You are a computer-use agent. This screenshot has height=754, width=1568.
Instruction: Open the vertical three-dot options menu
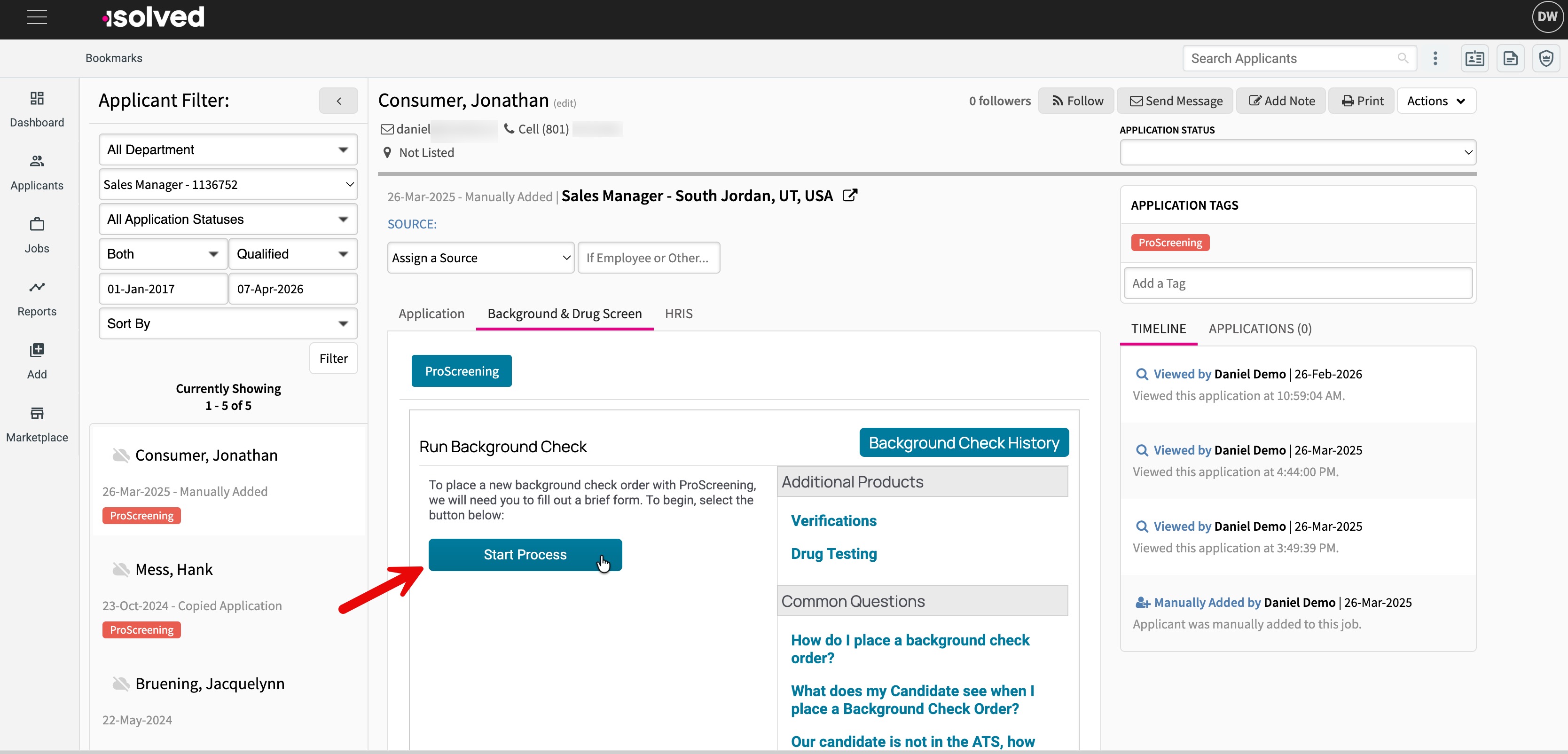coord(1435,58)
